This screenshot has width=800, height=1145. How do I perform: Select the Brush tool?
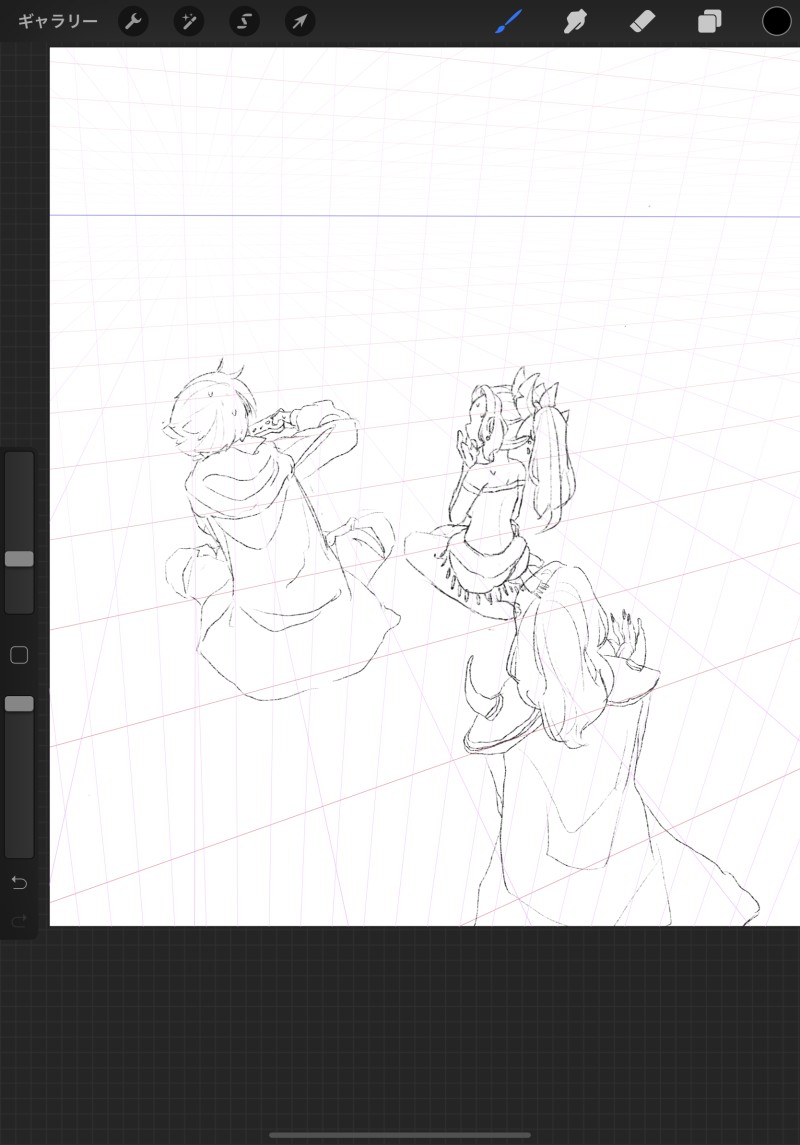pyautogui.click(x=509, y=21)
